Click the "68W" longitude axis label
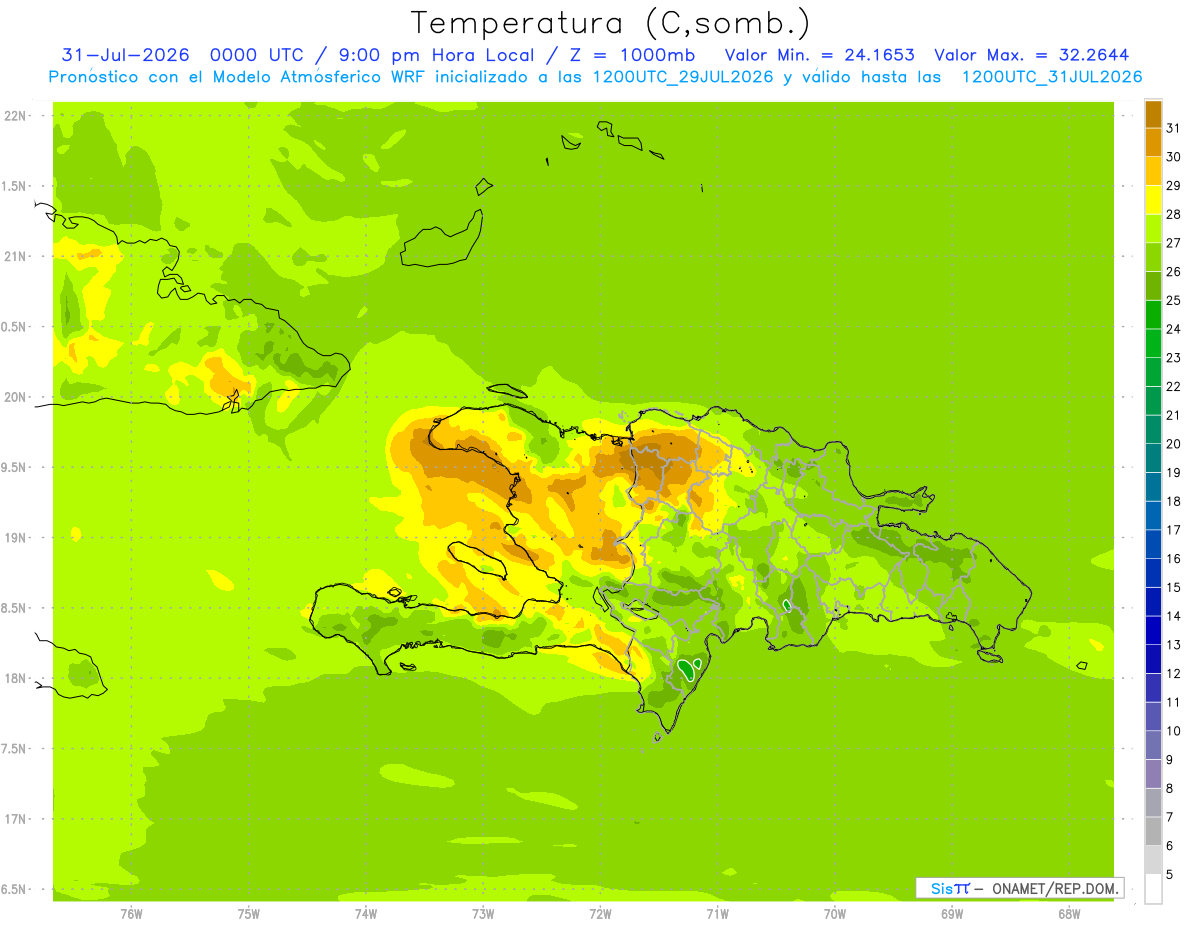This screenshot has height=927, width=1200. pos(1069,913)
